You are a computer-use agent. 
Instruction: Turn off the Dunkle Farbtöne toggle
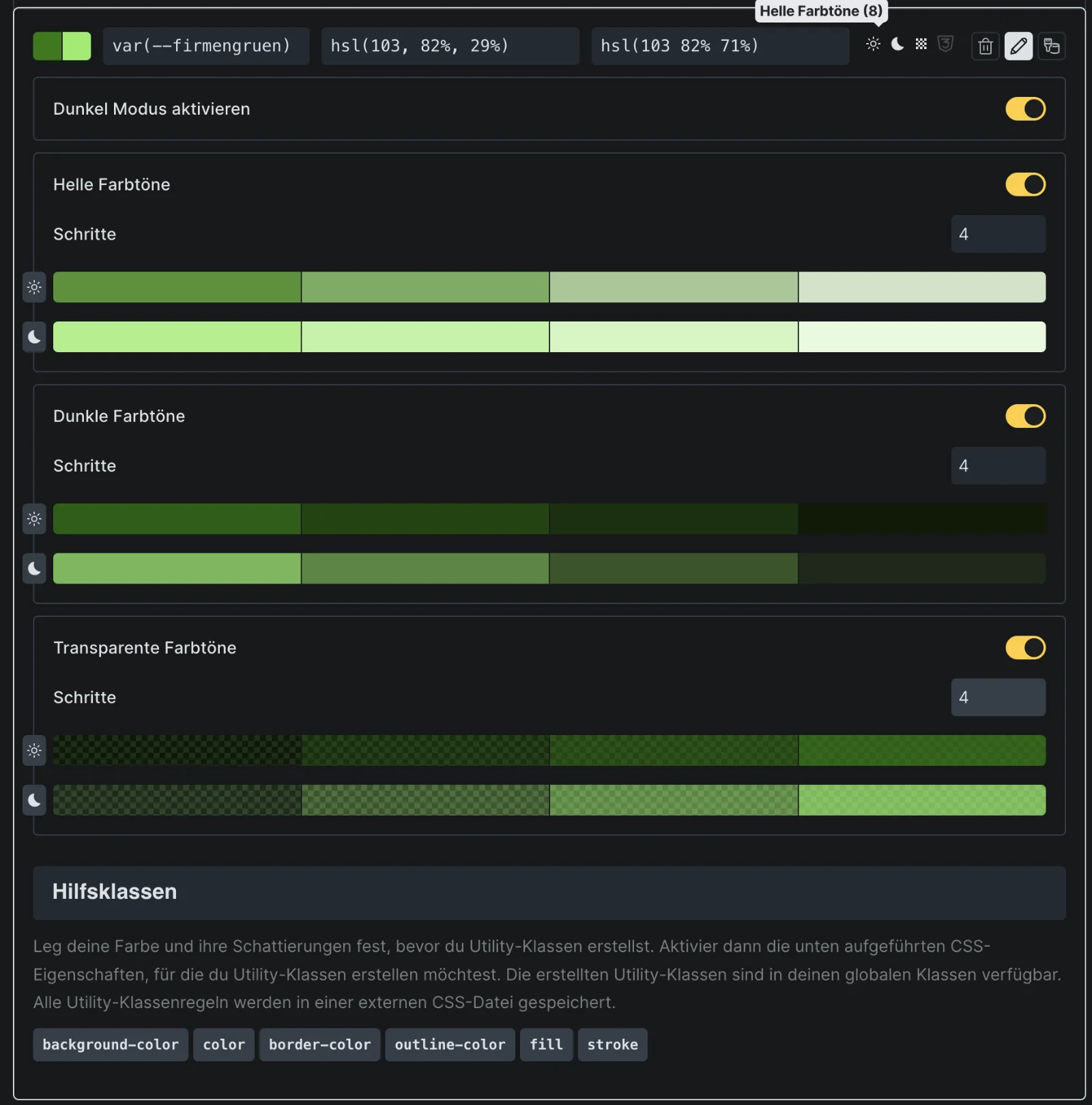click(1025, 416)
